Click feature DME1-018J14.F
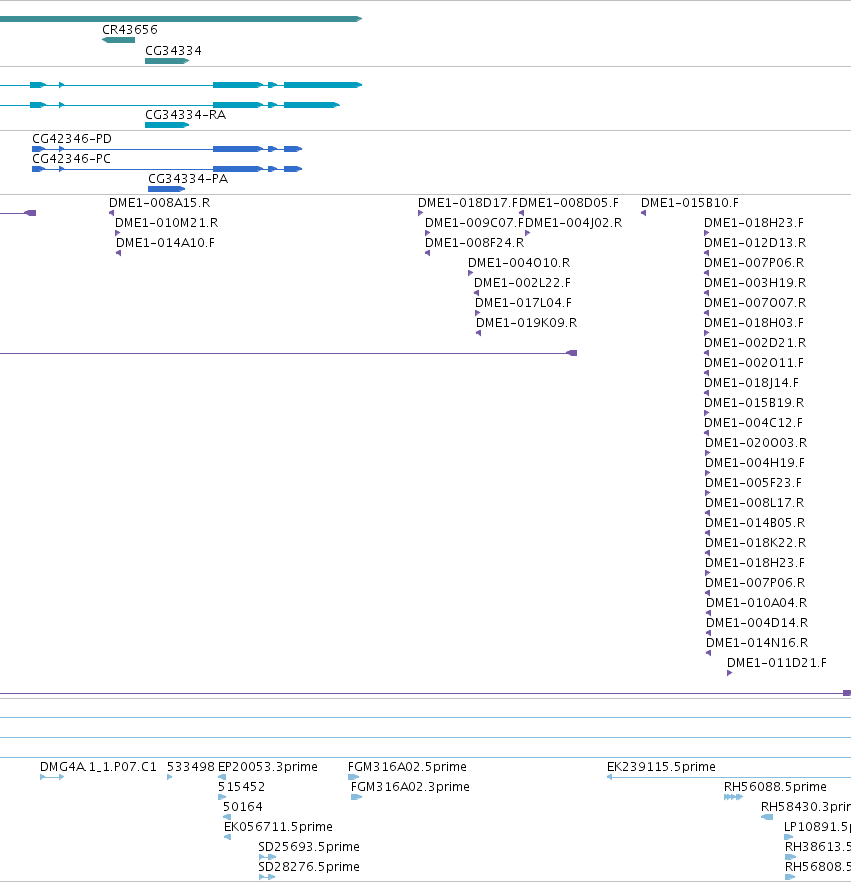 [751, 382]
